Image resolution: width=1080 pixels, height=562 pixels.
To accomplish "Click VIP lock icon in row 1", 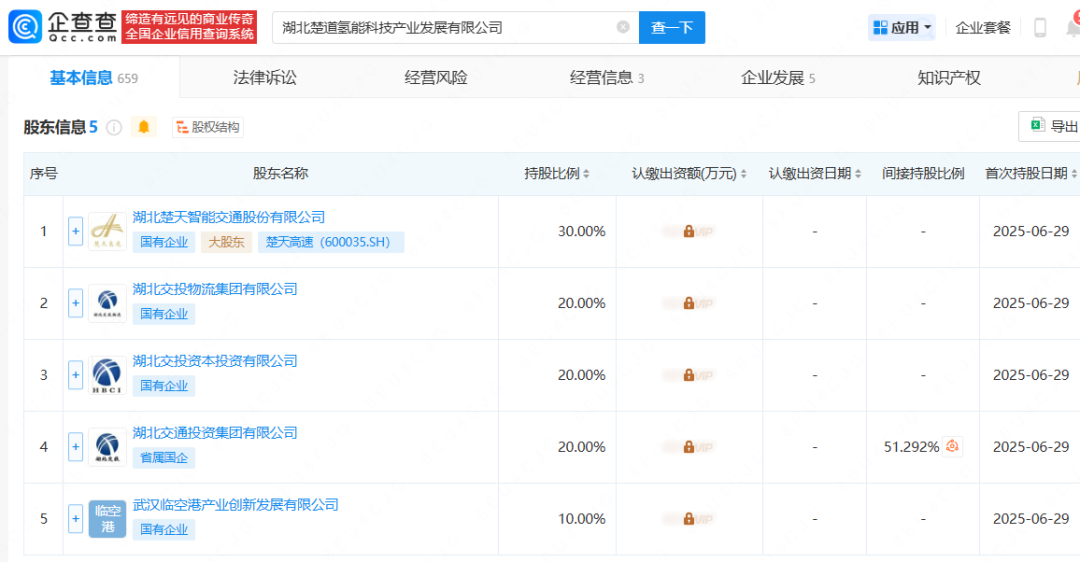I will (689, 231).
